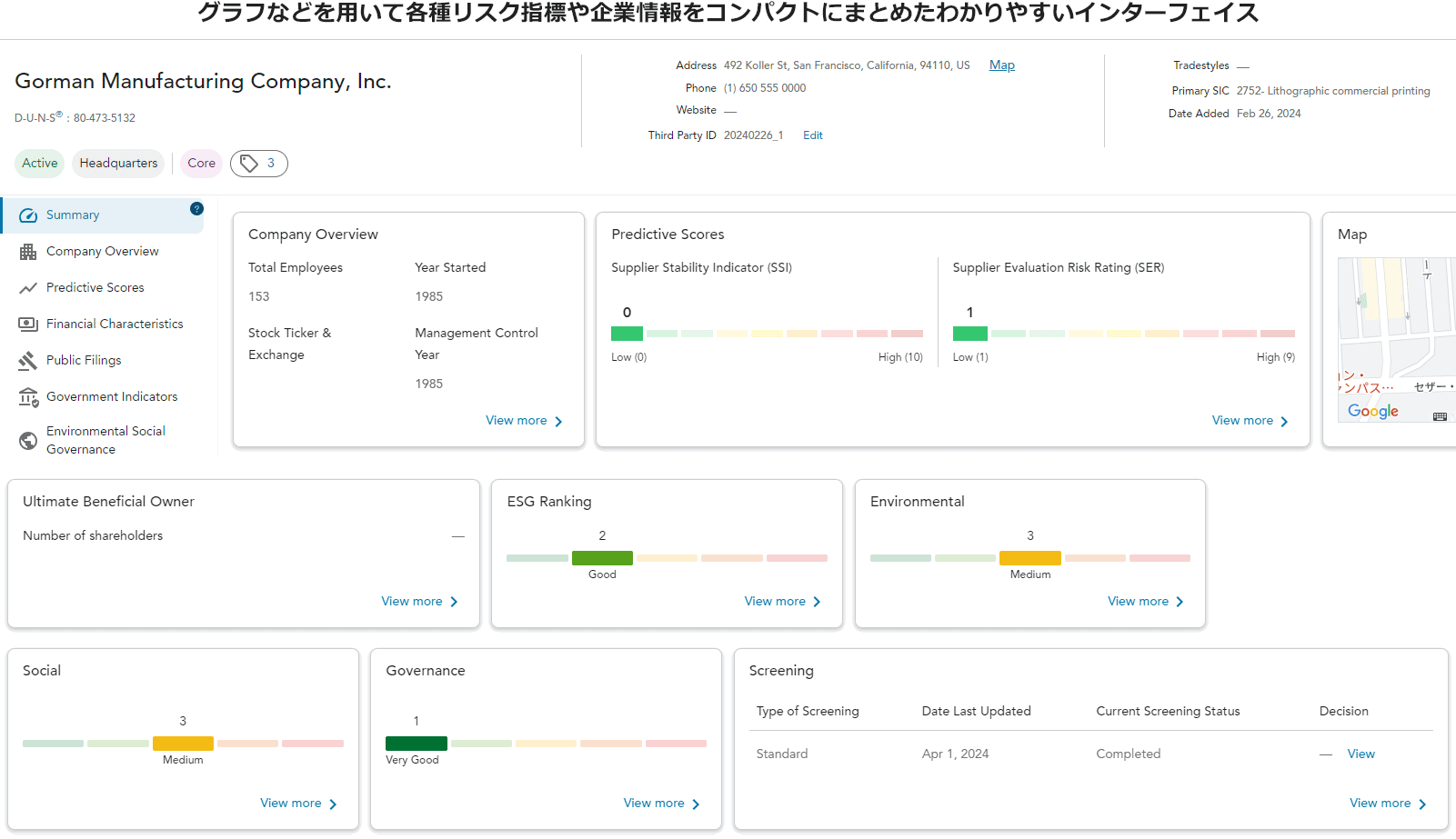
Task: Expand Ultimate Beneficial Owner via chevron
Action: click(x=454, y=603)
